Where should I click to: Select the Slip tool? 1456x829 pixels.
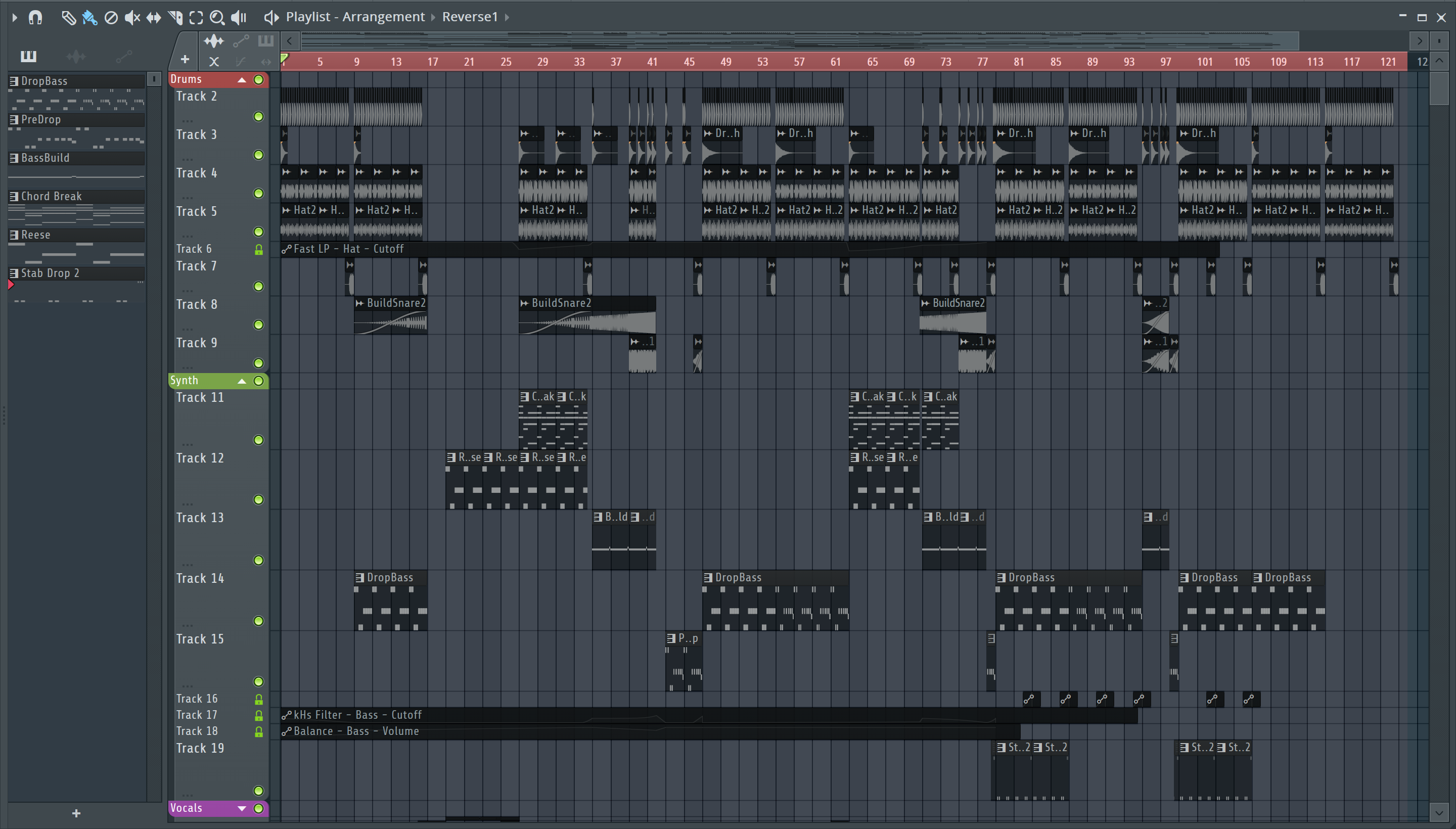[154, 18]
